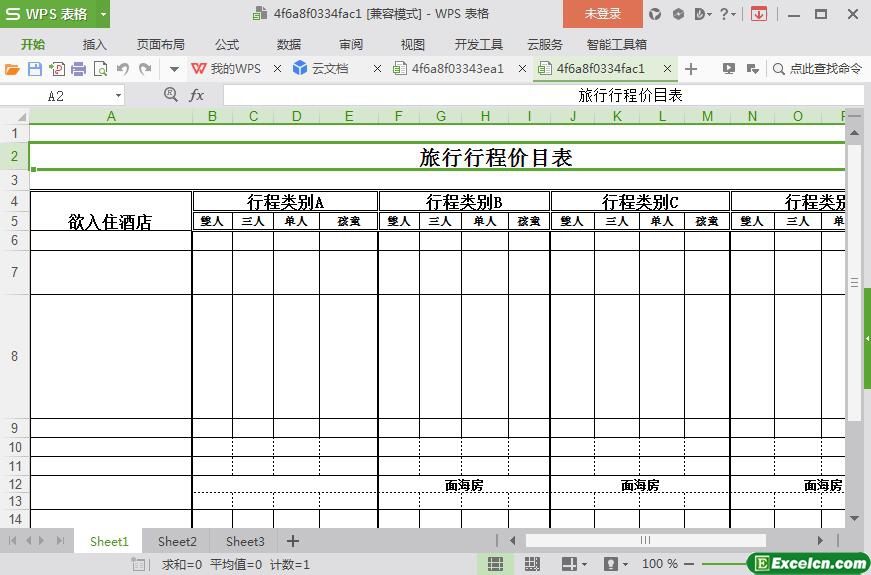Select row 8 header
Viewport: 871px width, 575px height.
[x=14, y=356]
